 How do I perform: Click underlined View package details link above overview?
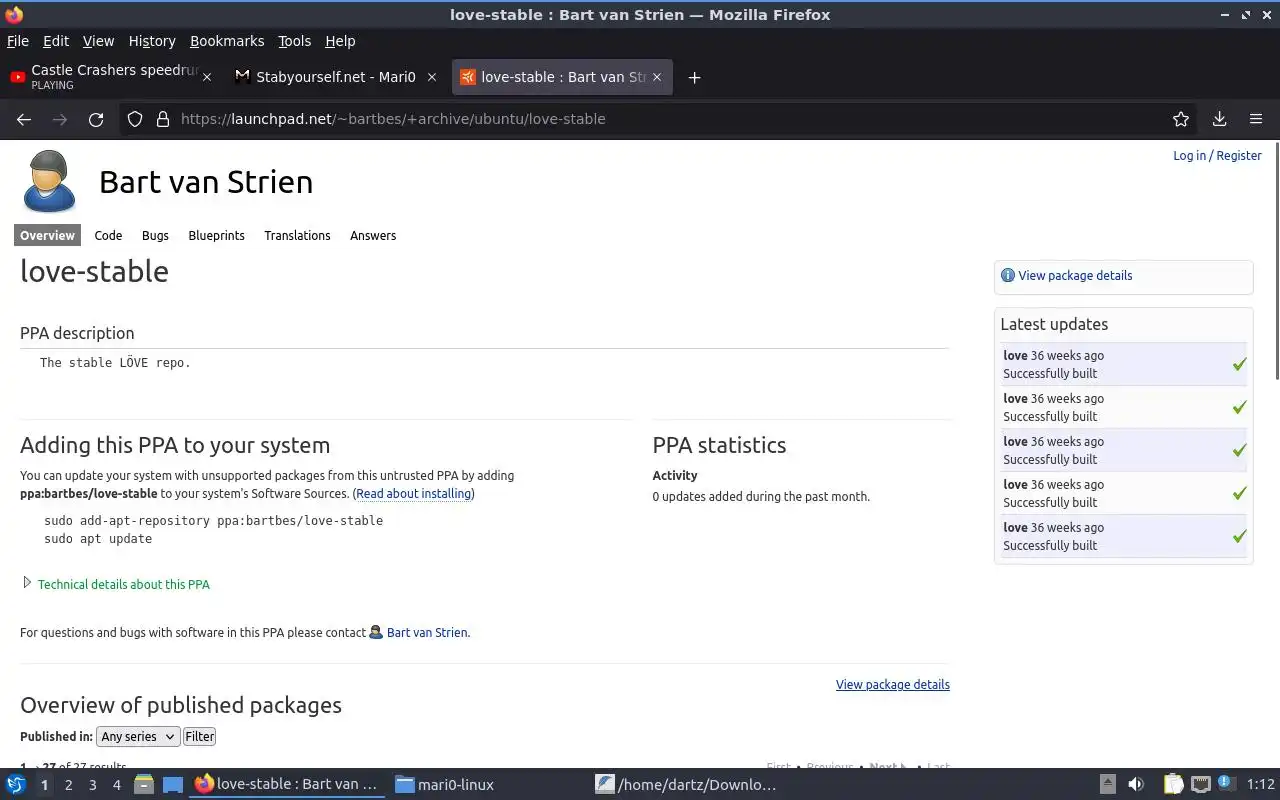(893, 684)
